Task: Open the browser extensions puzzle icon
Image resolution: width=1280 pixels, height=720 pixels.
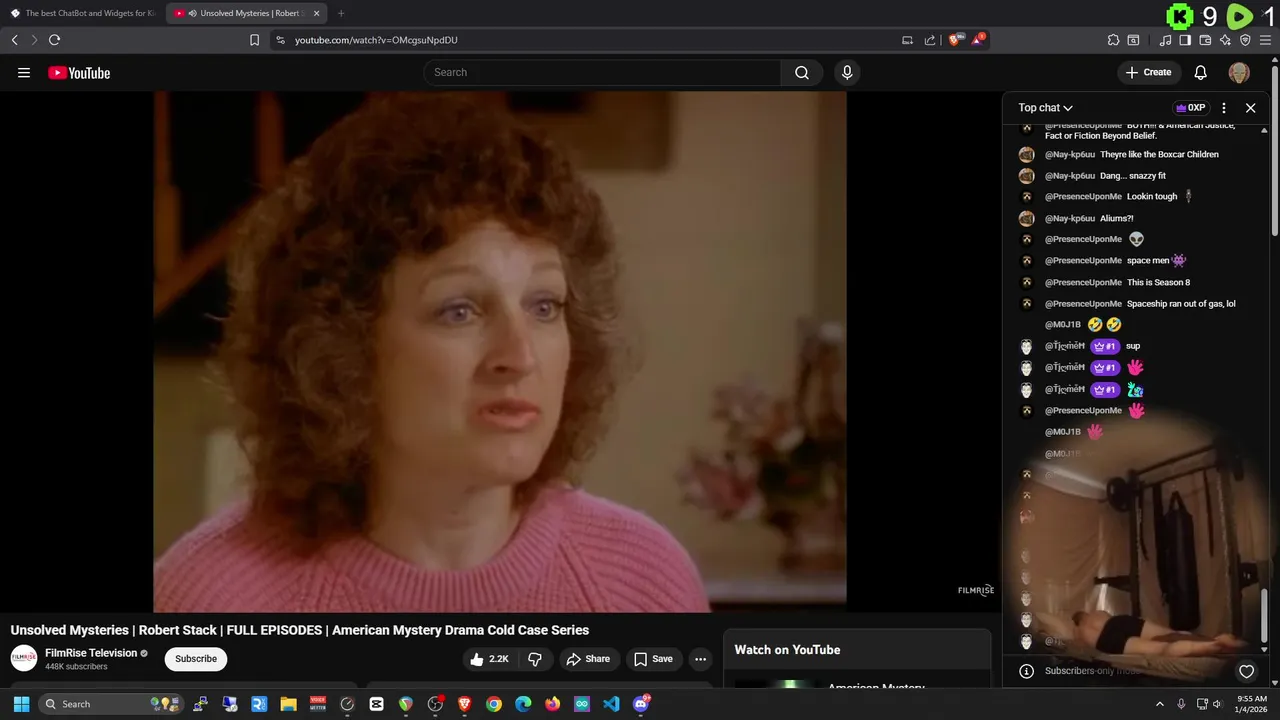Action: coord(1113,40)
